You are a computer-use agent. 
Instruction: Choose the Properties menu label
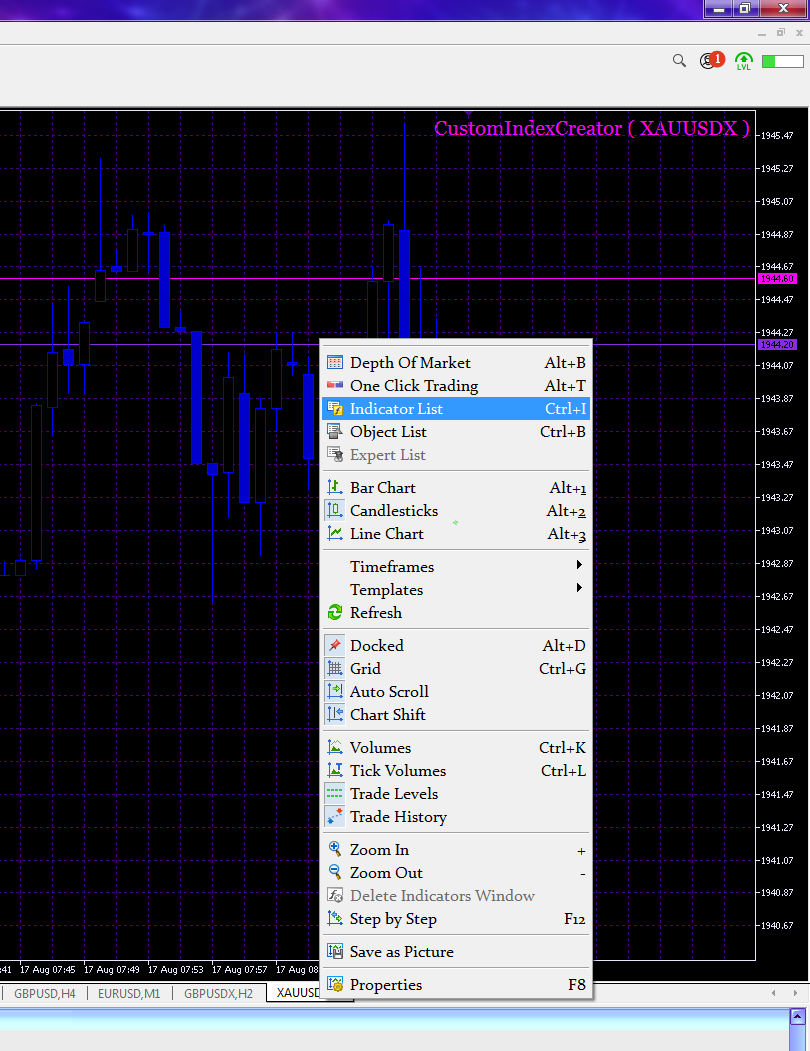point(386,985)
